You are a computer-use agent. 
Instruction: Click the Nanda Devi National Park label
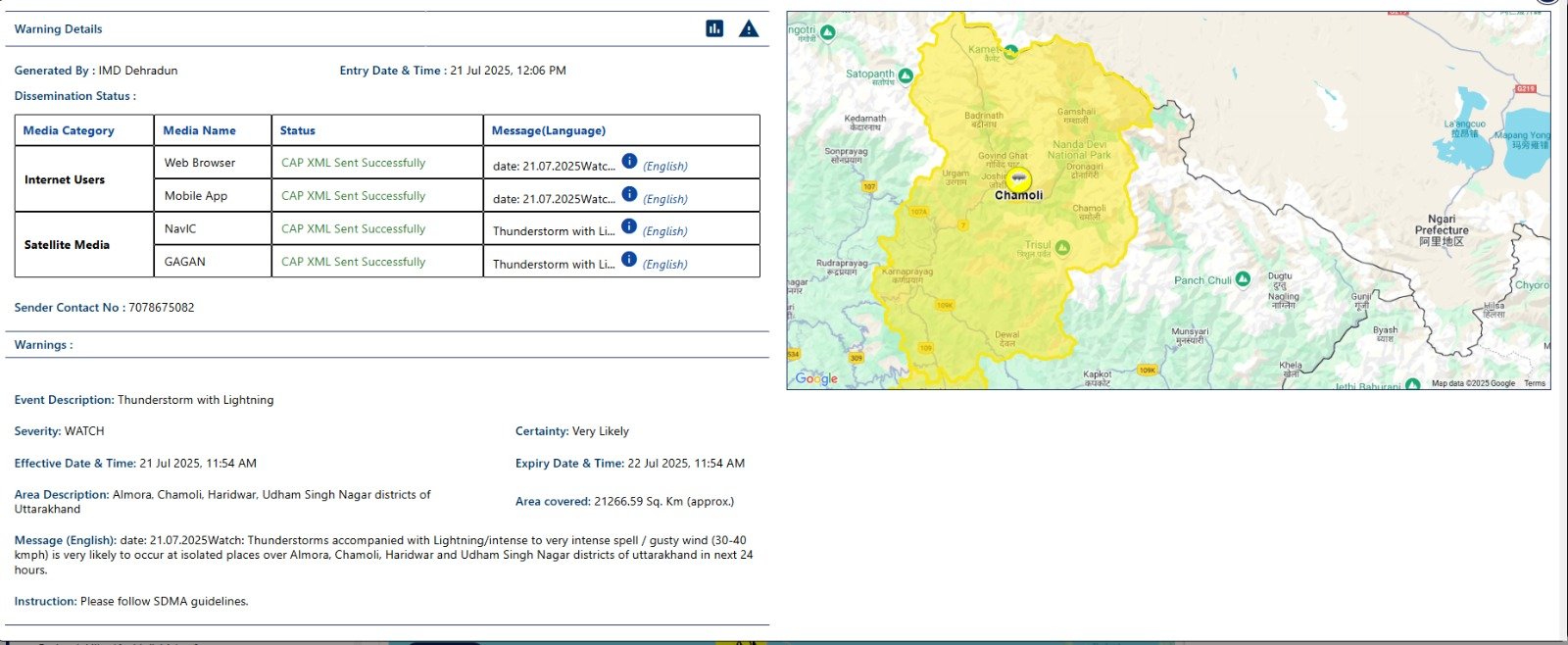1079,150
